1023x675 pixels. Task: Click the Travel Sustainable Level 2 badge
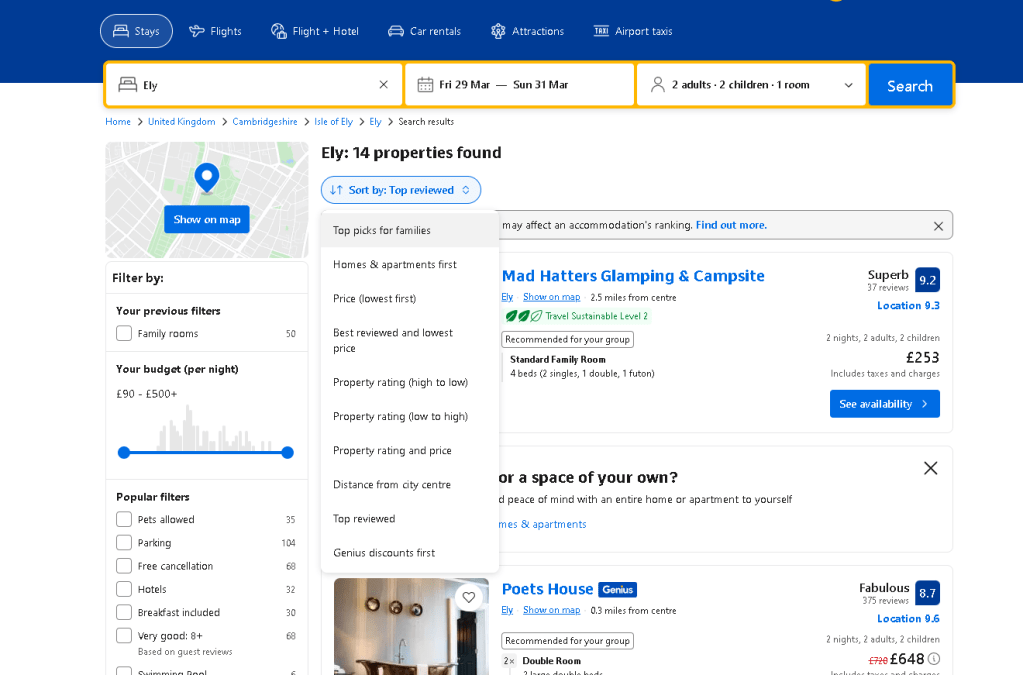(577, 316)
